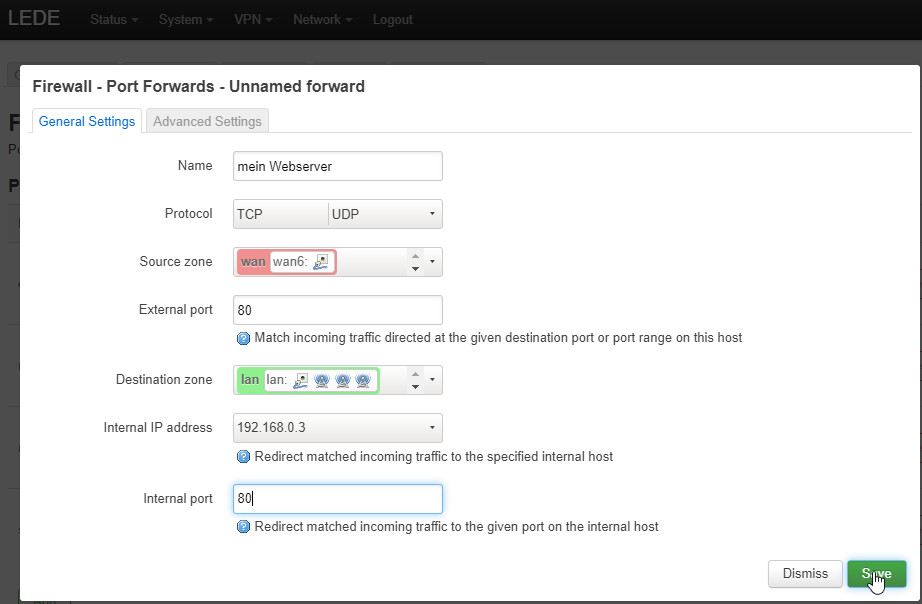Click the wan6 ethernet interface icon
The width and height of the screenshot is (922, 604).
point(321,262)
